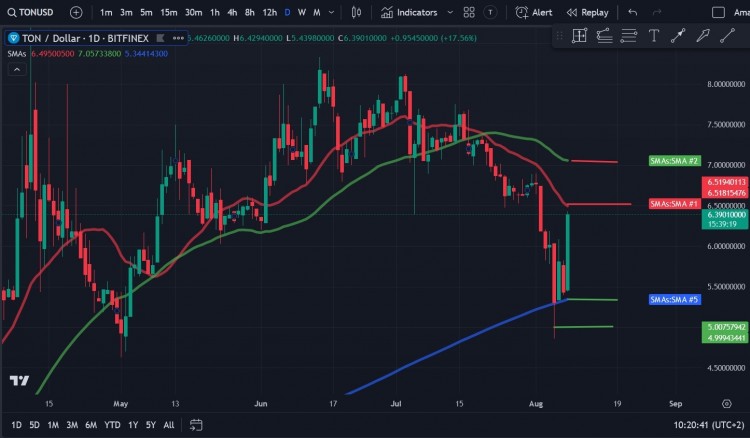The width and height of the screenshot is (750, 438).
Task: Open chart settings gear icon
Action: tap(727, 404)
